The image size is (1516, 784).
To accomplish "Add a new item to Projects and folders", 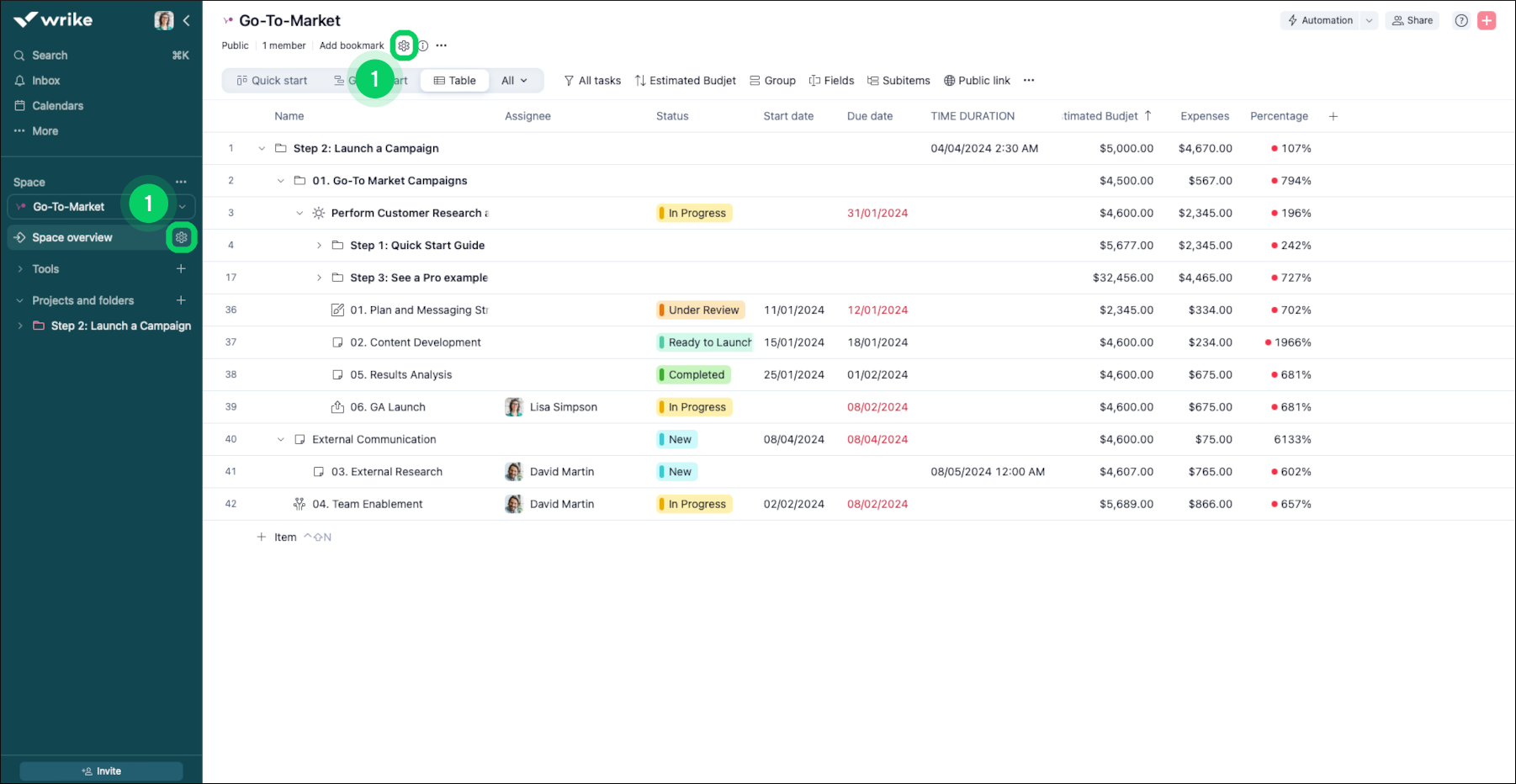I will [x=181, y=300].
